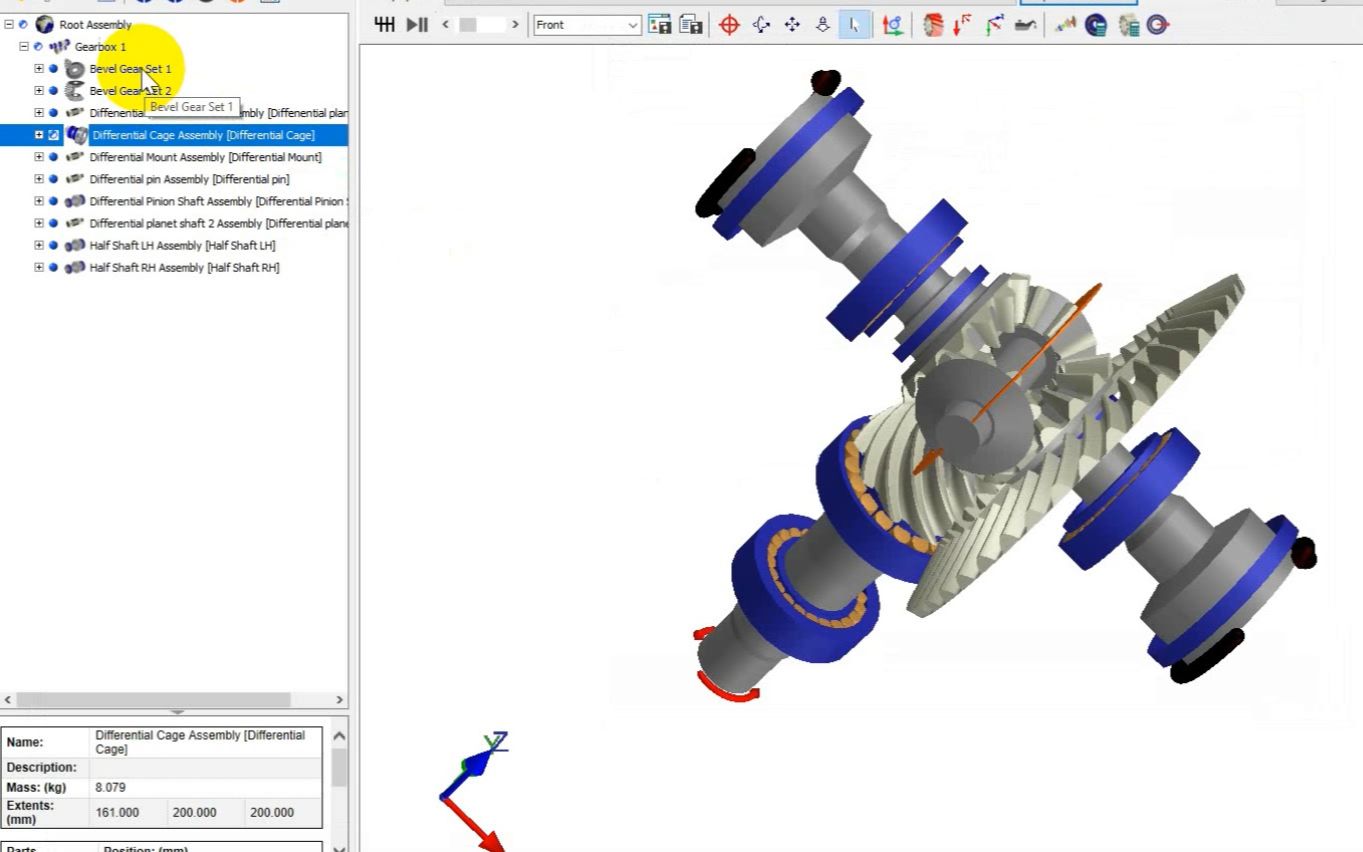This screenshot has height=852, width=1363.
Task: Click the green gearbox housing icon
Action: coord(1128,25)
